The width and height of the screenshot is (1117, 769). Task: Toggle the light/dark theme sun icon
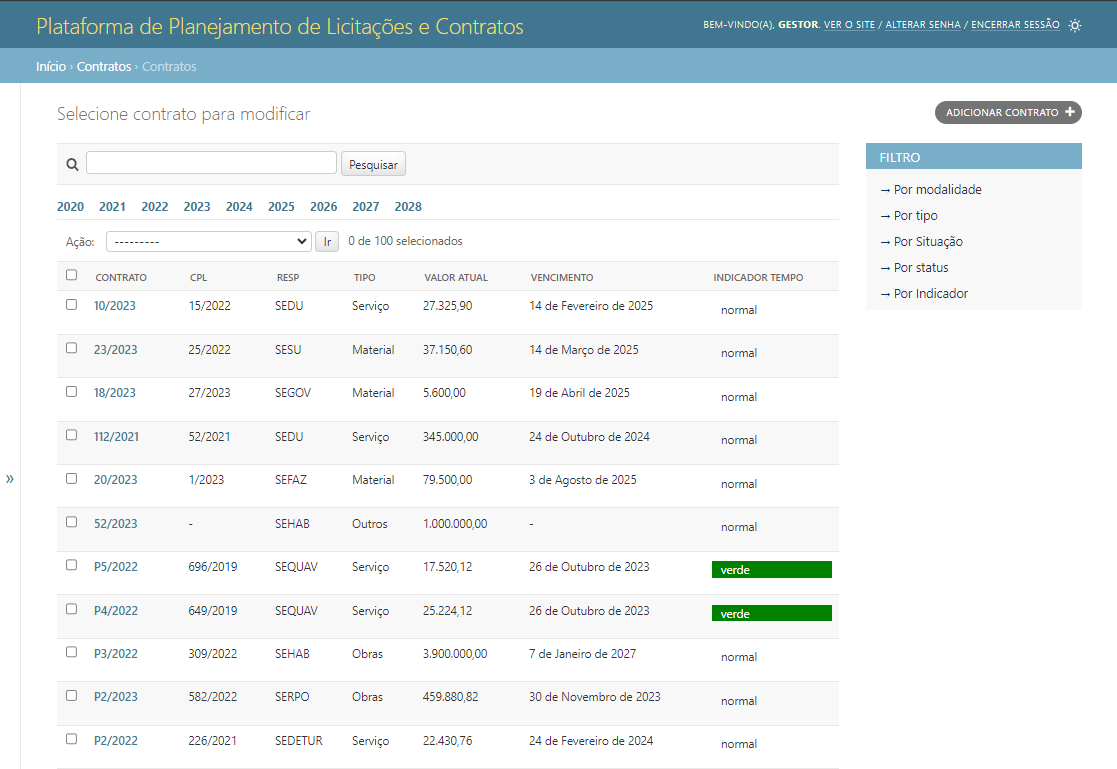pyautogui.click(x=1075, y=26)
